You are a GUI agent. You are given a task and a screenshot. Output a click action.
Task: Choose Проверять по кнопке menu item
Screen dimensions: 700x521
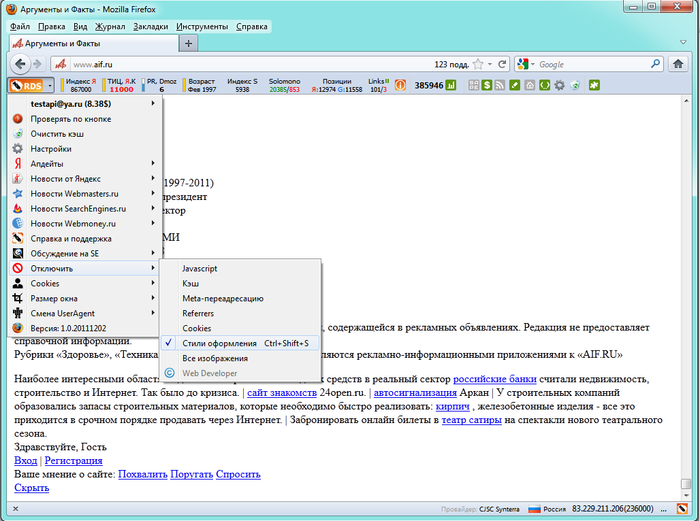[x=85, y=119]
